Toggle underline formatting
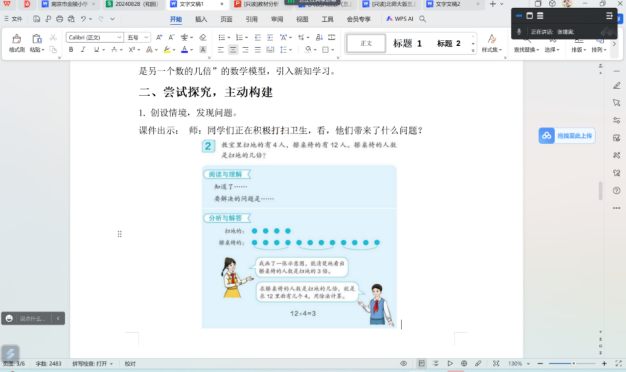 pos(96,49)
